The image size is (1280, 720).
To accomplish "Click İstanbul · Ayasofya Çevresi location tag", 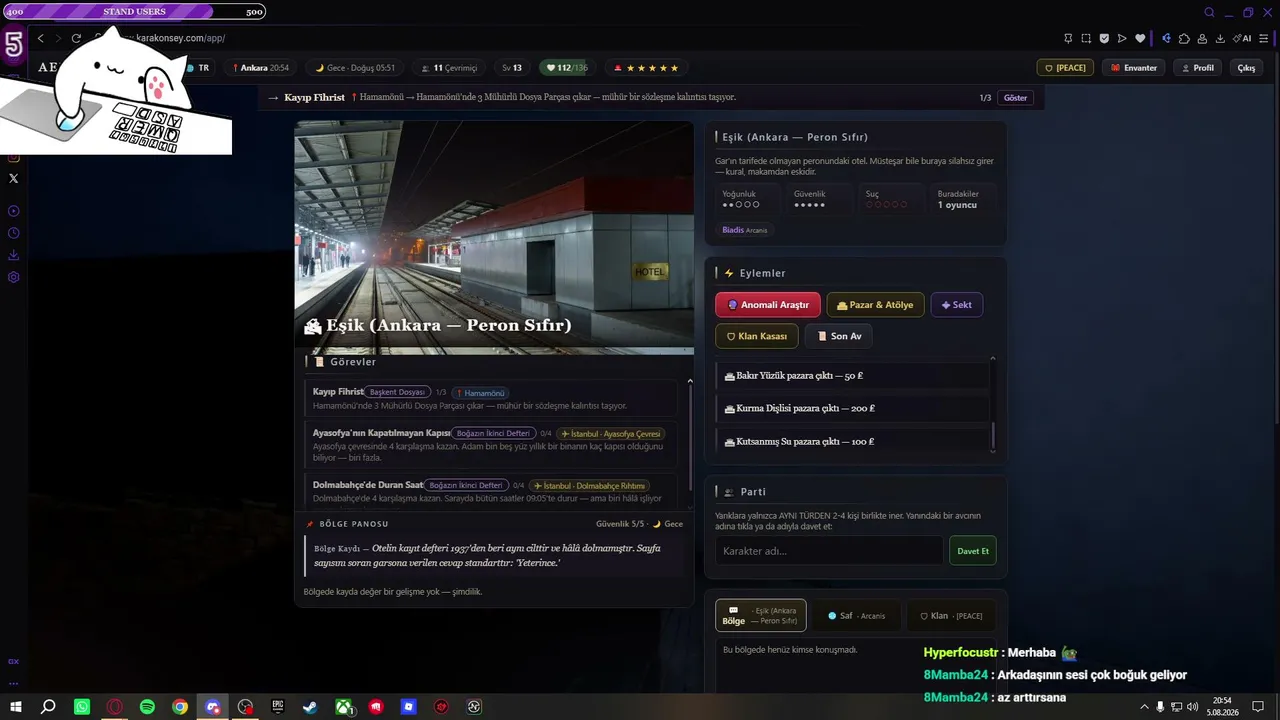I will [x=611, y=434].
